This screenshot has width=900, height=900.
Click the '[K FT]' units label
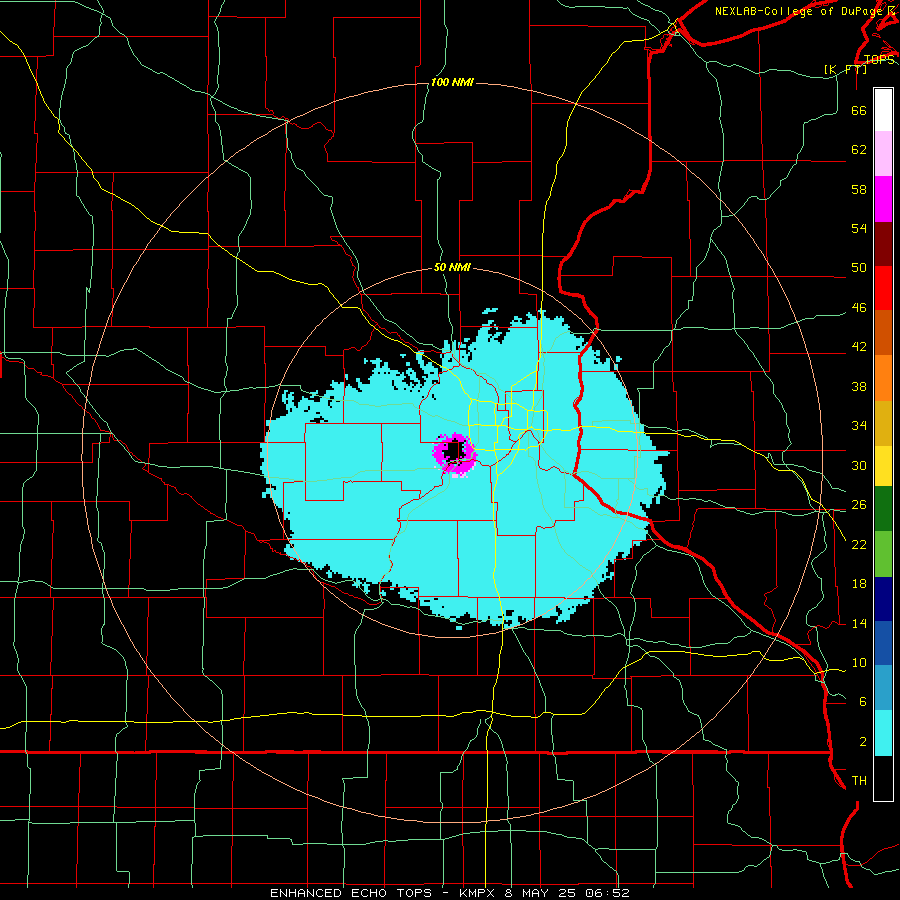point(846,70)
